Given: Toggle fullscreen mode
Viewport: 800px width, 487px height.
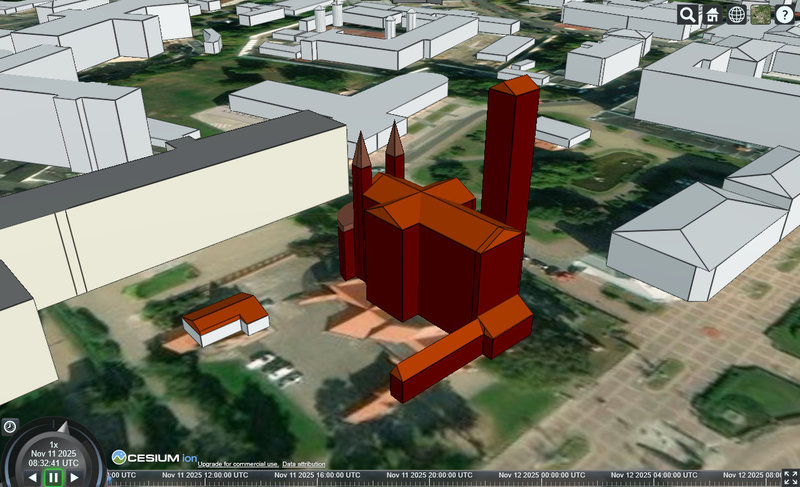Looking at the screenshot, I should point(789,478).
